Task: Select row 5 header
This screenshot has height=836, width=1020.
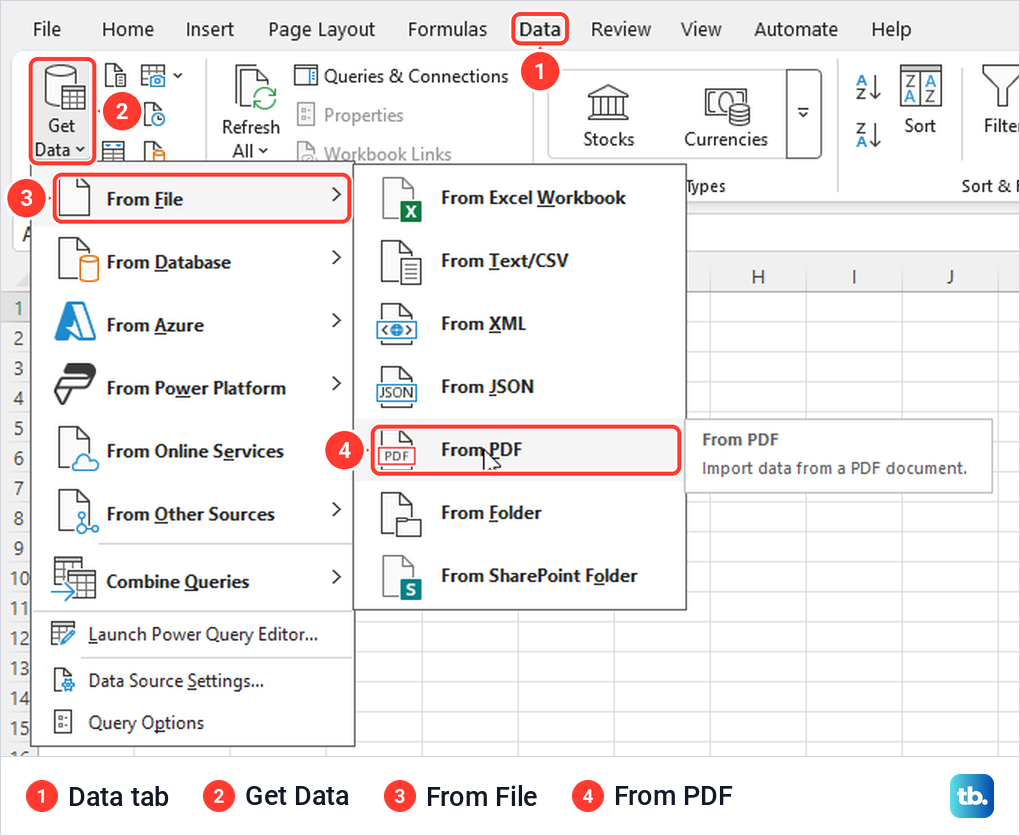Action: (x=19, y=428)
